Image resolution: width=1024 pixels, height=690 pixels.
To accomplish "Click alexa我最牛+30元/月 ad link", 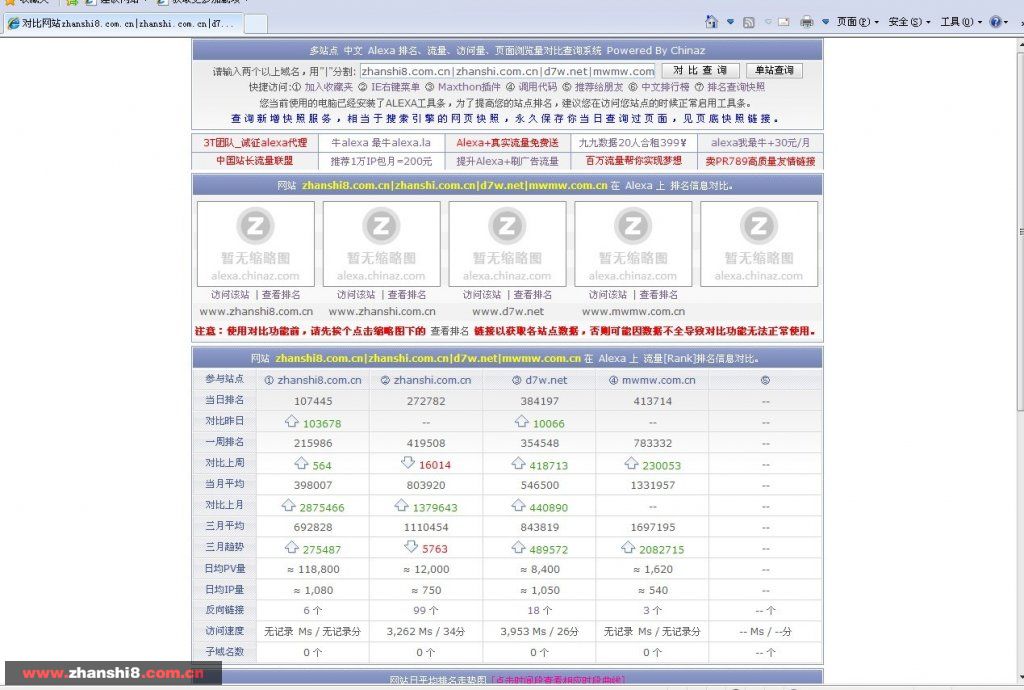I will point(760,142).
